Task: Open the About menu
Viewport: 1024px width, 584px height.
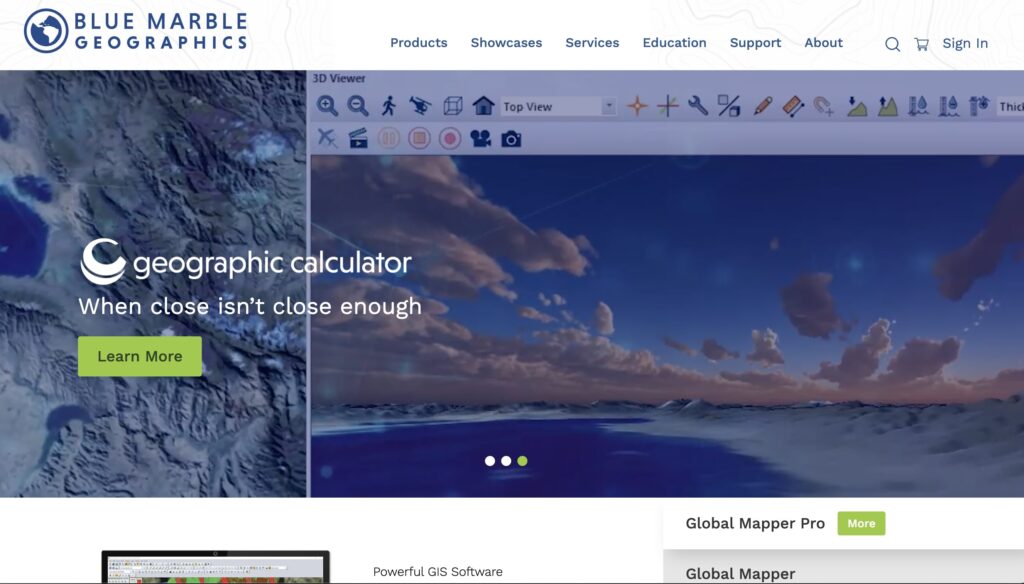Action: pyautogui.click(x=824, y=42)
